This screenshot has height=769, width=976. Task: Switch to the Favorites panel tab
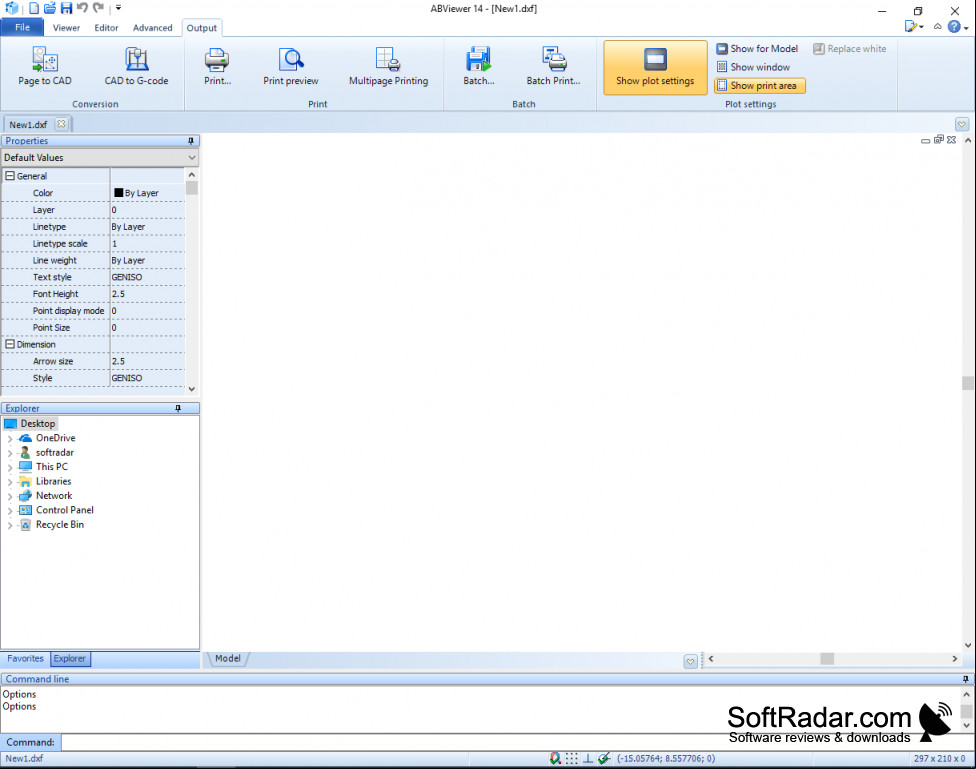pyautogui.click(x=26, y=659)
